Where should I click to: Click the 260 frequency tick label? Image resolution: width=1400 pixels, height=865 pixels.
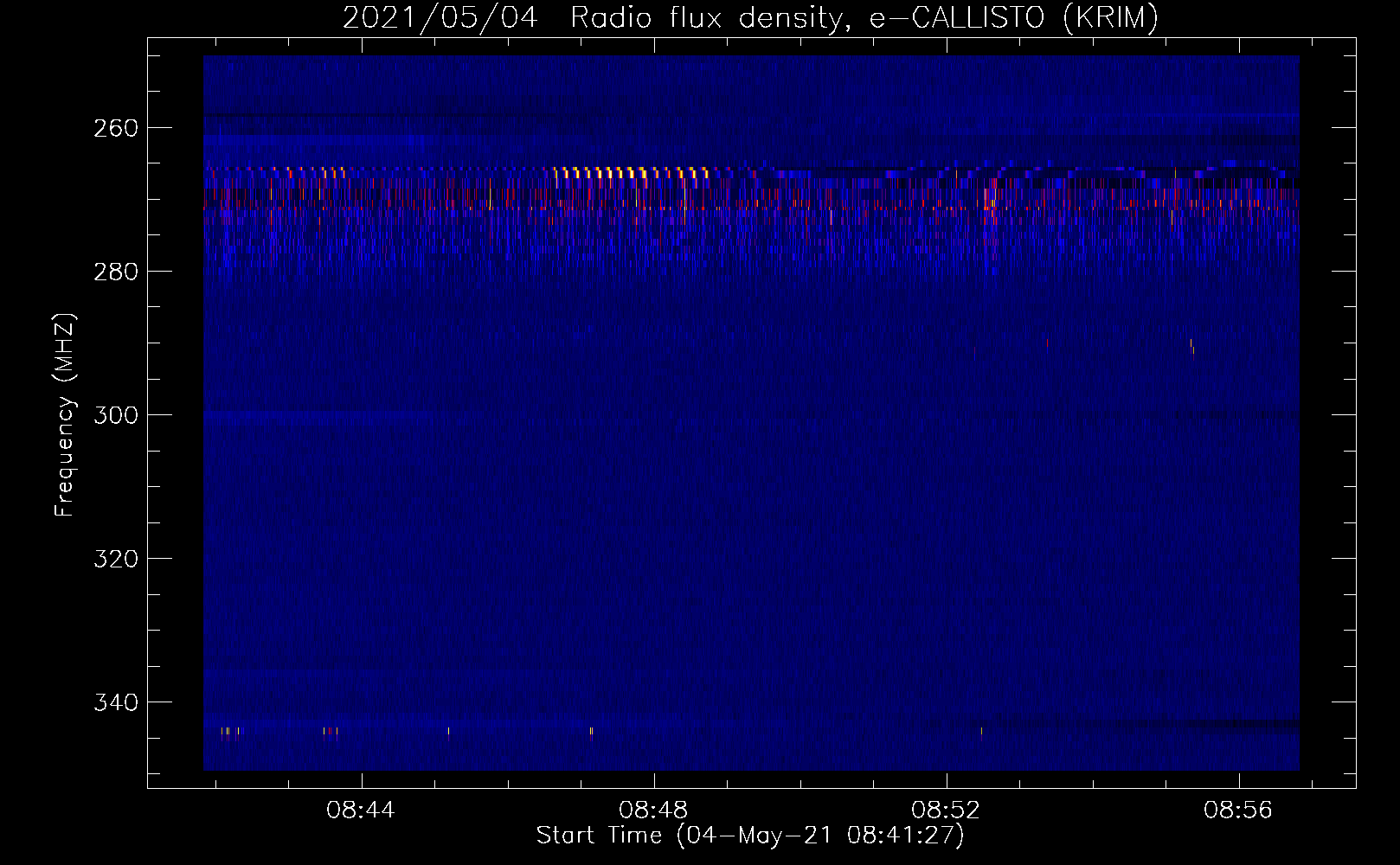tap(115, 128)
